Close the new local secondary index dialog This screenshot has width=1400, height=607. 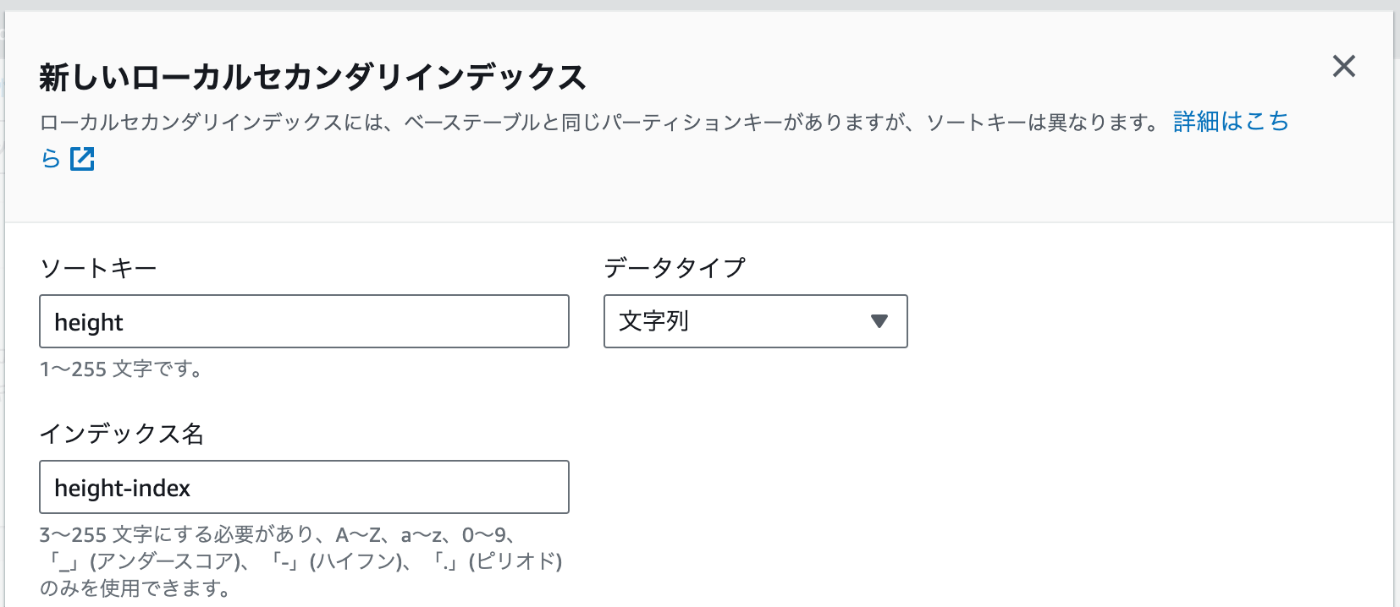[x=1344, y=67]
